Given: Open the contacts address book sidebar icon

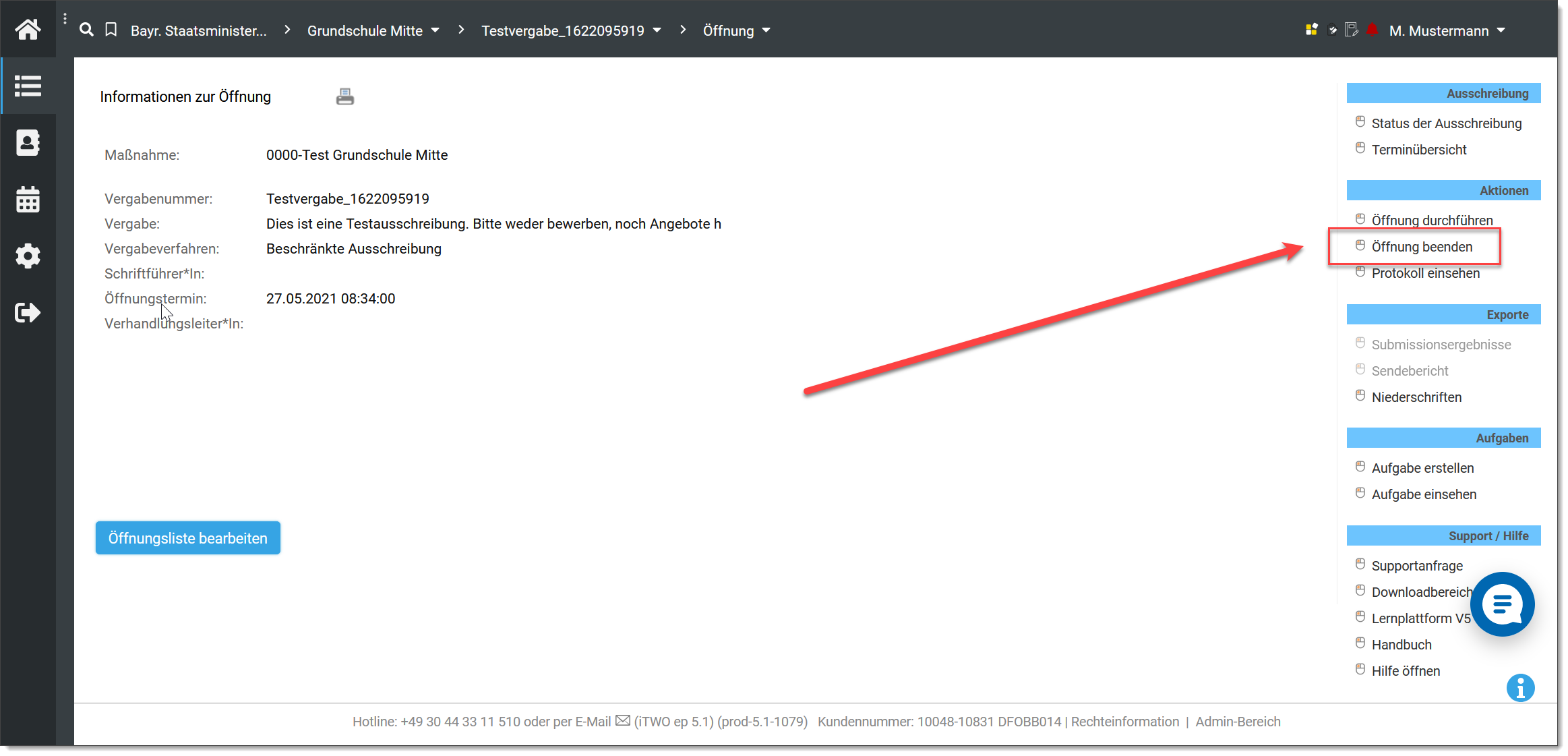Looking at the screenshot, I should [28, 142].
